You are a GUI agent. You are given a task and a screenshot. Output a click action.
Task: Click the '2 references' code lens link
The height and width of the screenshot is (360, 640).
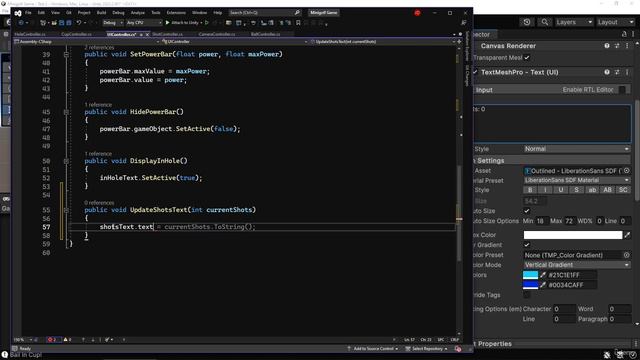(x=99, y=48)
